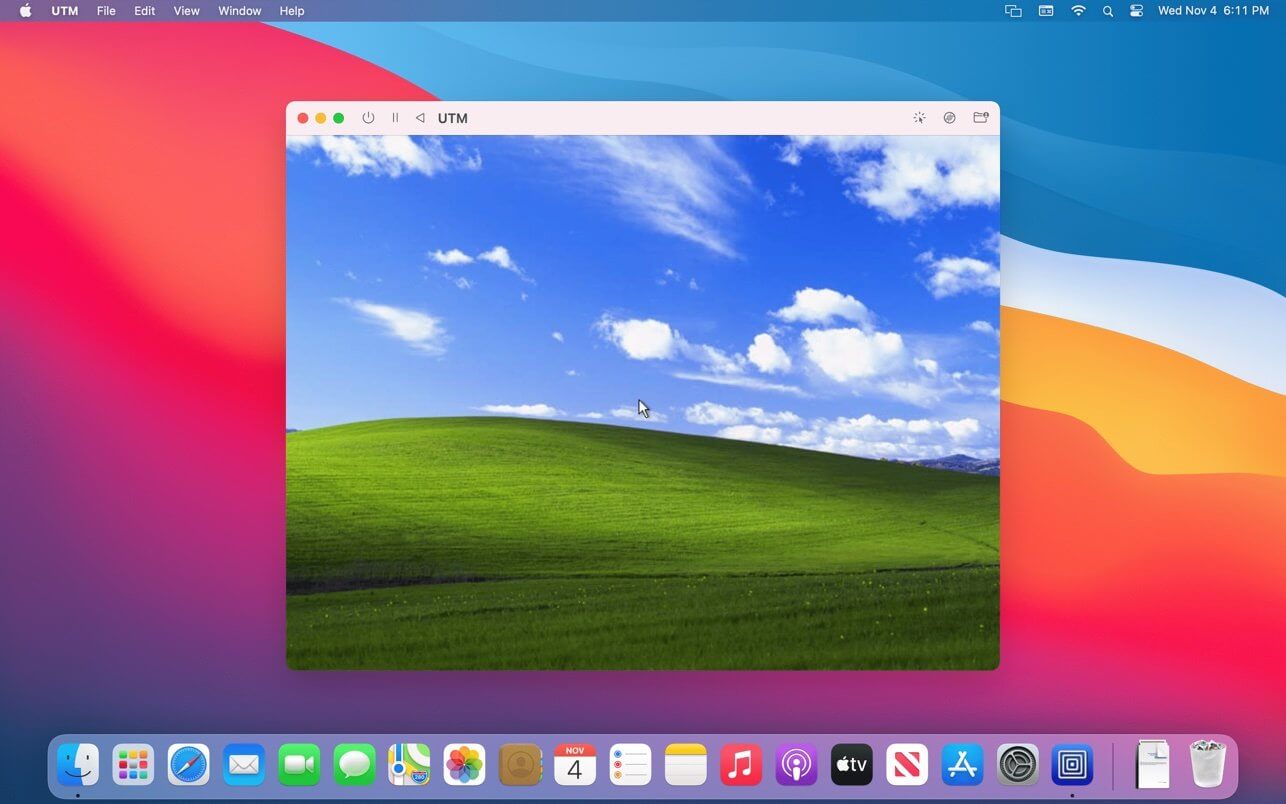The image size is (1286, 804).
Task: Toggle mouse cursor capture in UTM toolbar
Action: (919, 118)
